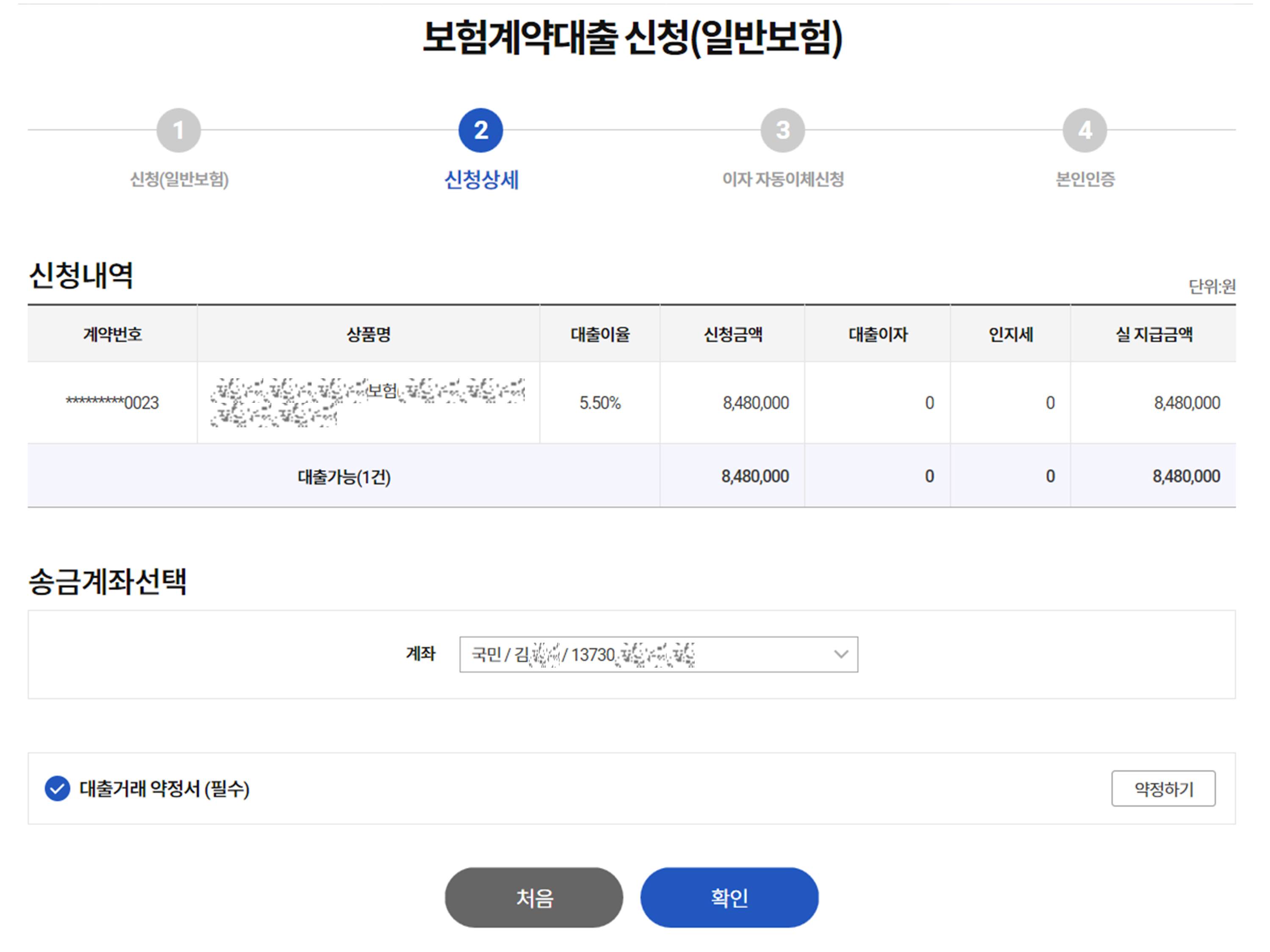Open the 계좌 account dropdown
The width and height of the screenshot is (1270, 952).
click(x=658, y=654)
